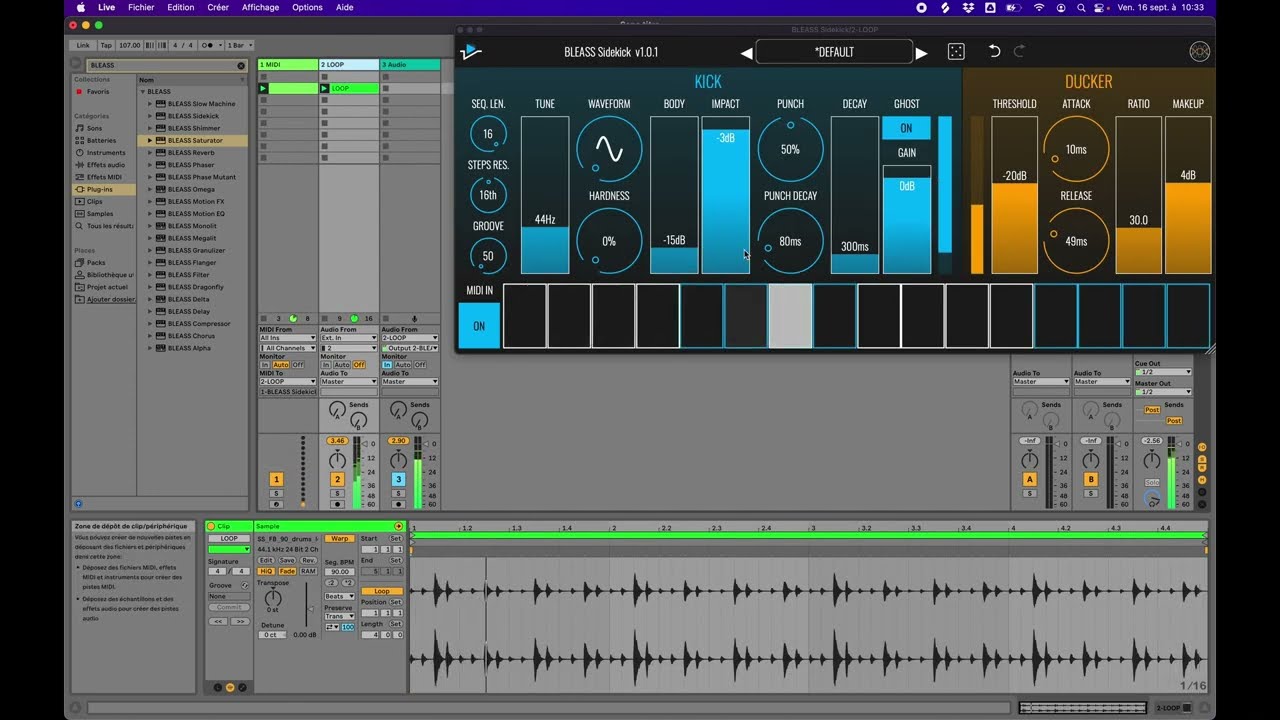Viewport: 1280px width, 720px height.
Task: Open the Créer menu
Action: click(218, 7)
